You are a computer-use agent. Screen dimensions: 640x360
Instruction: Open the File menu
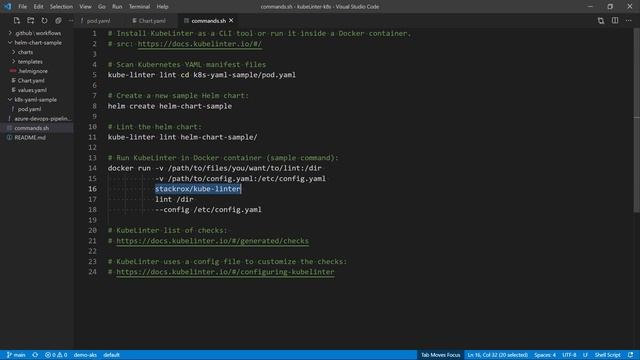pyautogui.click(x=22, y=7)
